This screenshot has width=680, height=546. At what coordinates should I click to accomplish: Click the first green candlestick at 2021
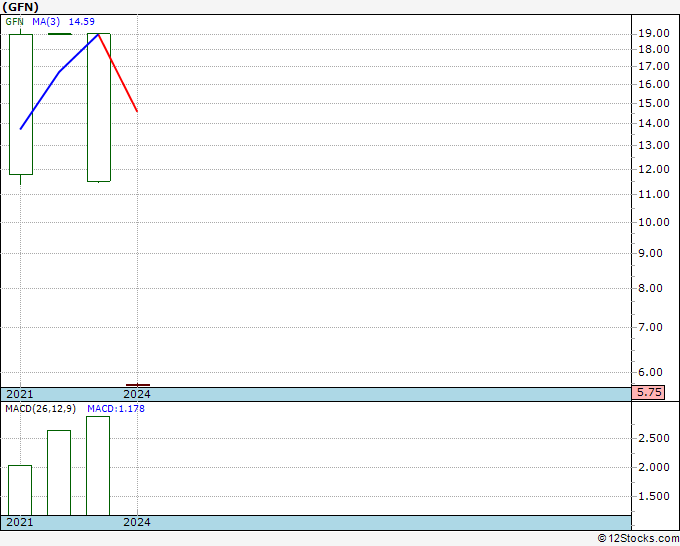pyautogui.click(x=21, y=105)
